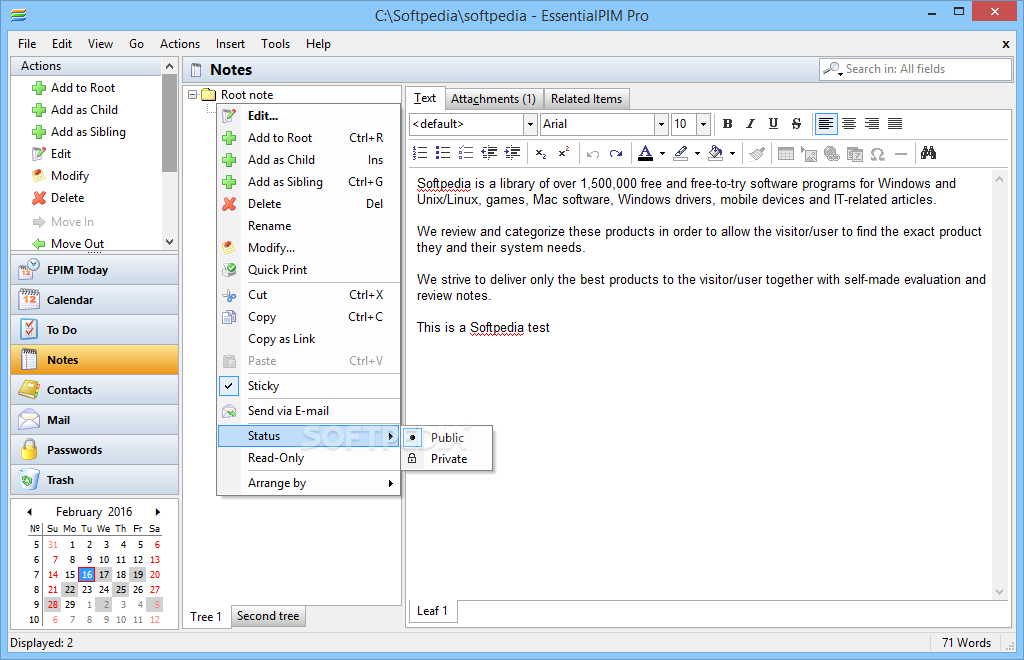Image resolution: width=1024 pixels, height=660 pixels.
Task: Apply paint bucket background color
Action: point(715,153)
